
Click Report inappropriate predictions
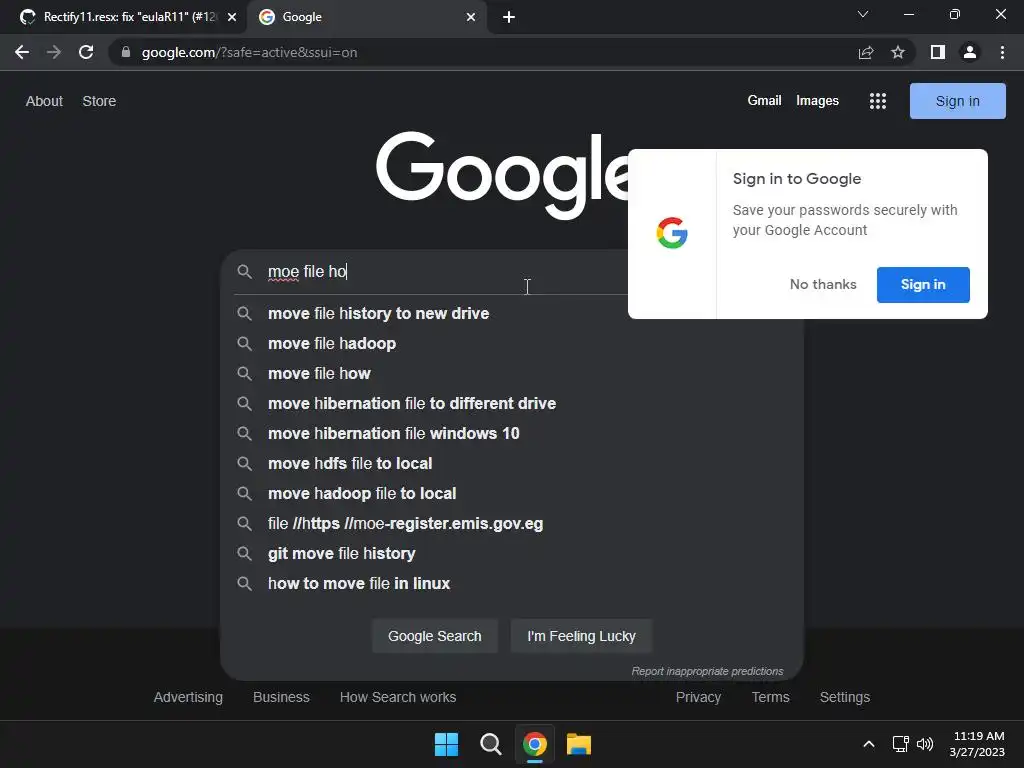pyautogui.click(x=707, y=671)
